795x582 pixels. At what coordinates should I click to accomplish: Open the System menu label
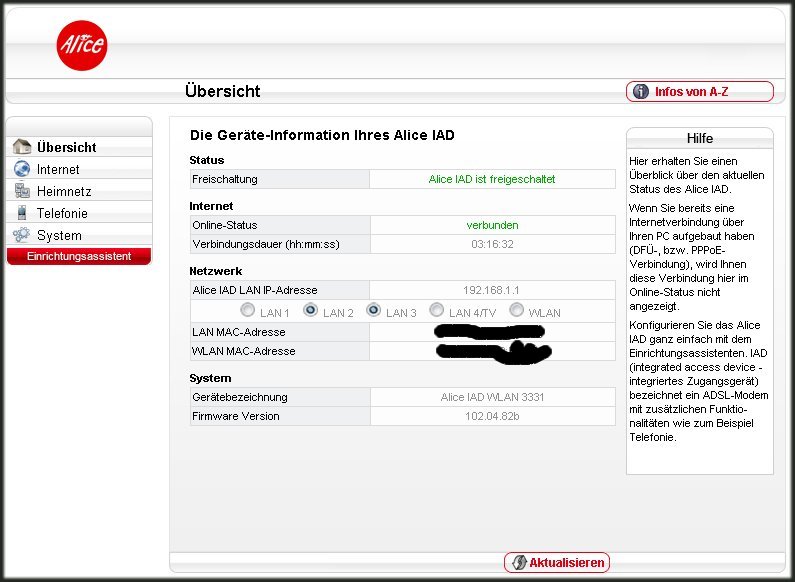click(59, 235)
